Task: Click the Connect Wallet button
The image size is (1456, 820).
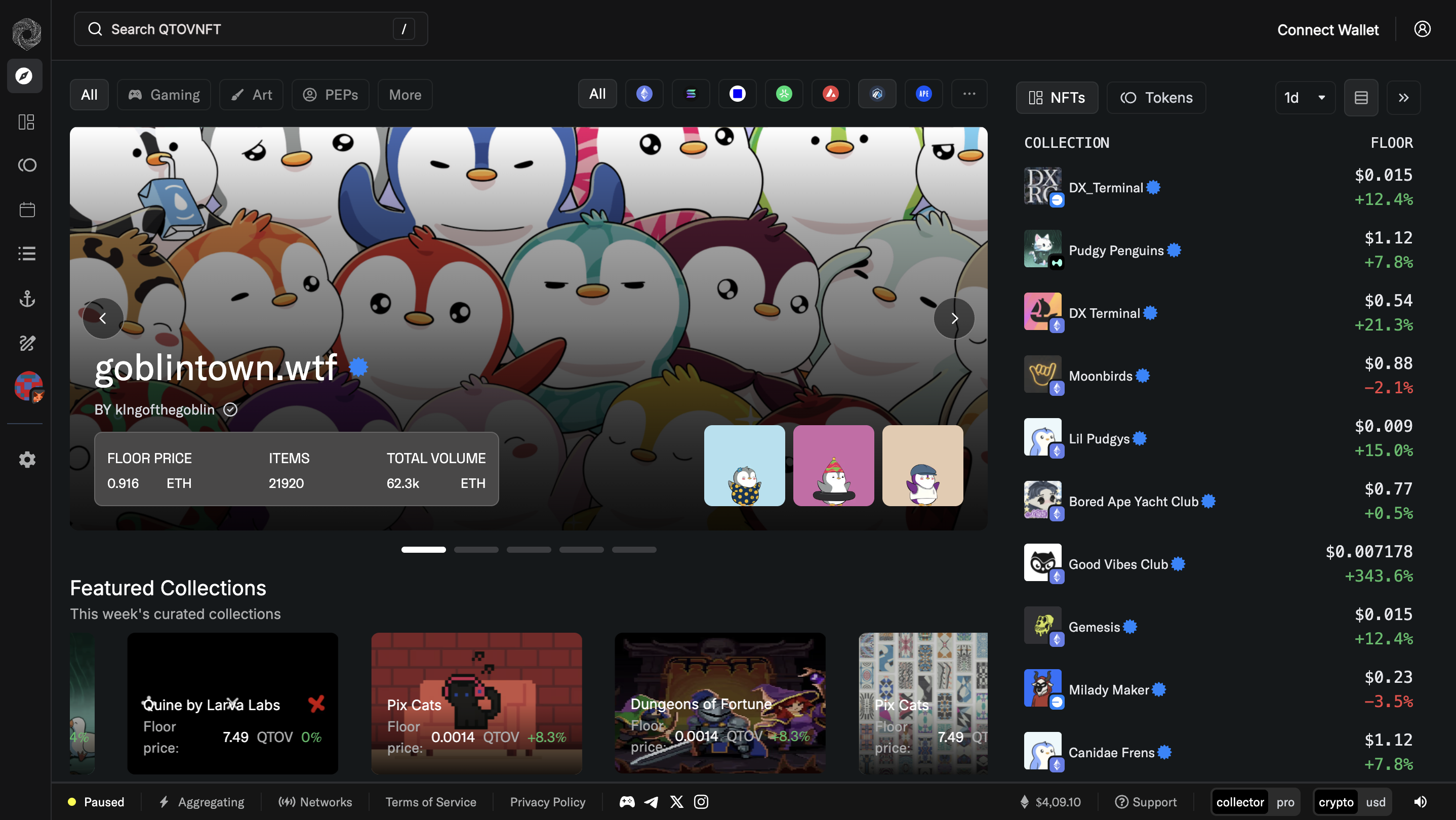Action: tap(1328, 30)
